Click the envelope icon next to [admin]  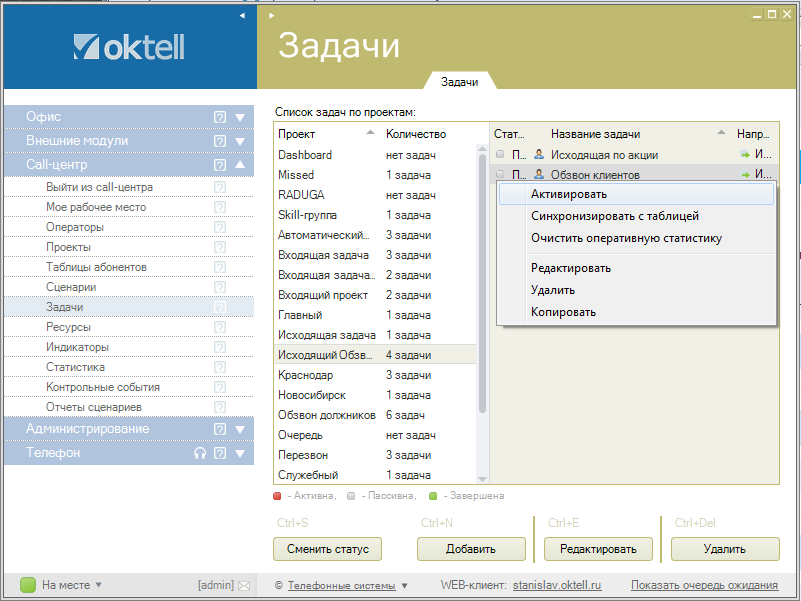pos(244,585)
